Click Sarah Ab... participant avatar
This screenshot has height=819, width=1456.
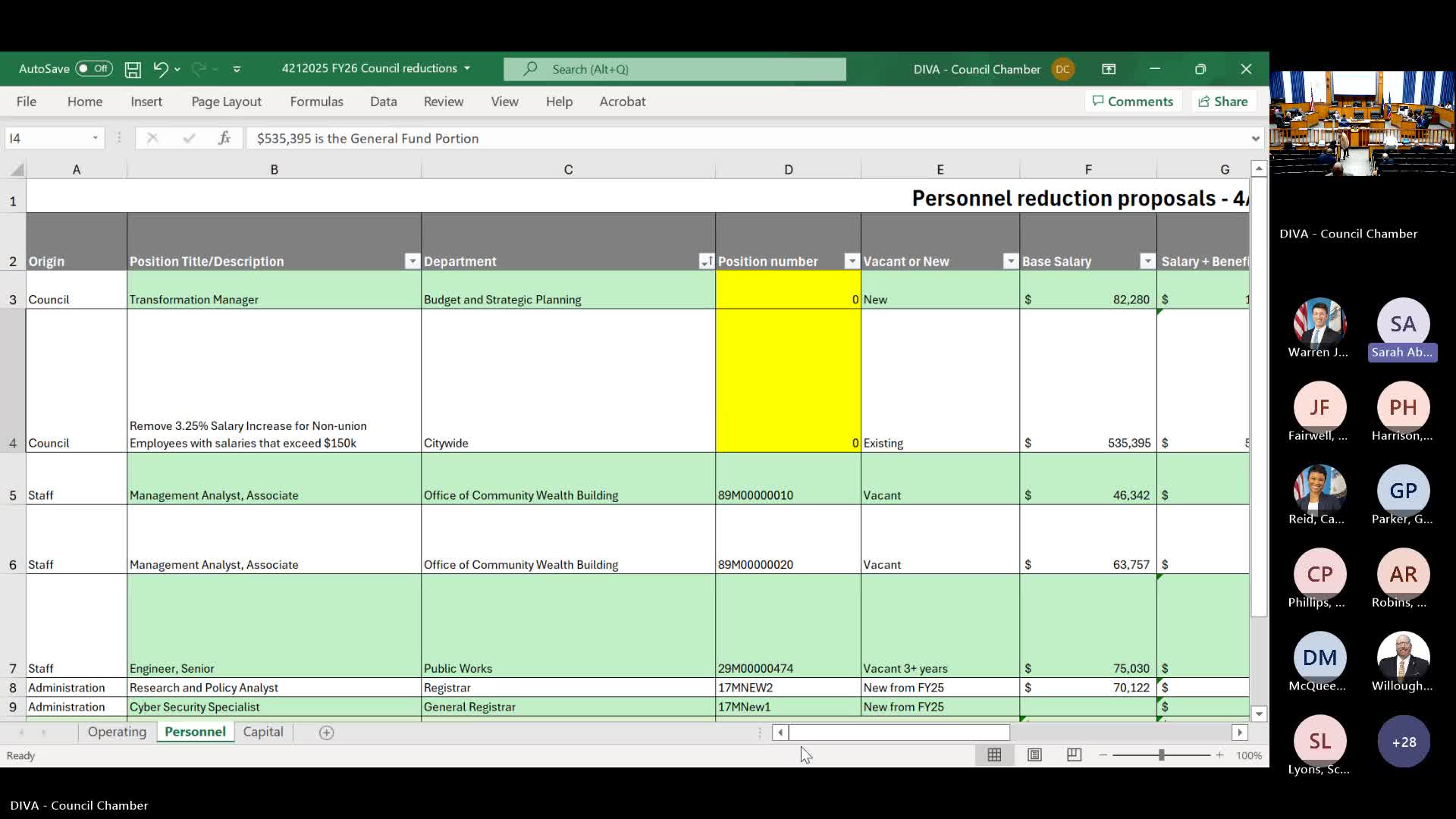click(1403, 324)
